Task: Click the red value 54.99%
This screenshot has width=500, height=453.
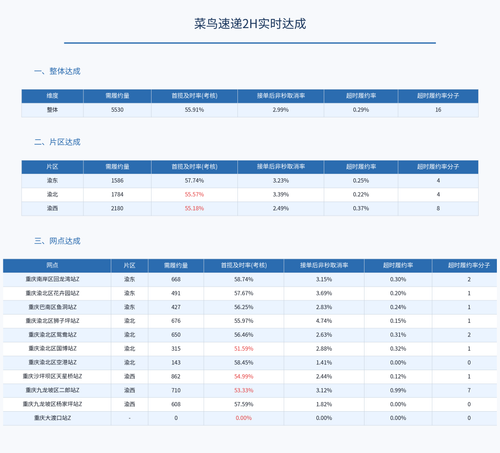Action: 244,376
